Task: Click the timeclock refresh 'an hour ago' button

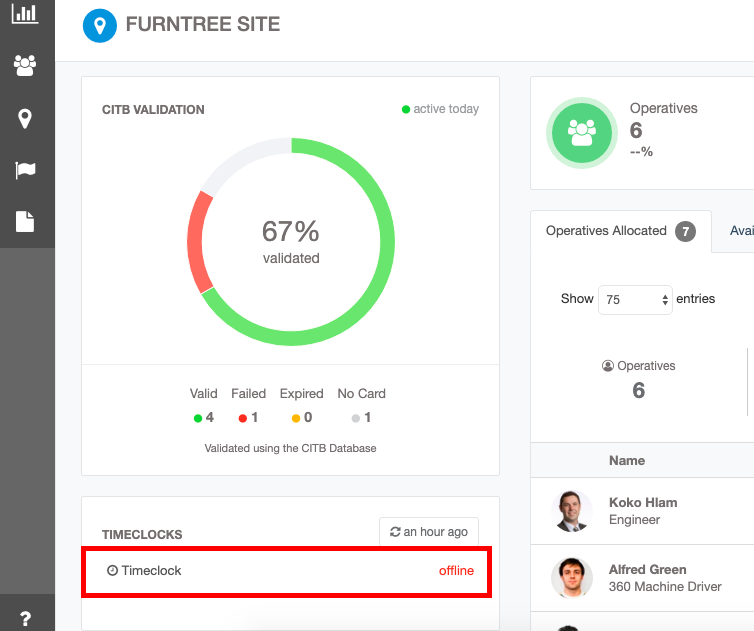Action: click(x=429, y=532)
